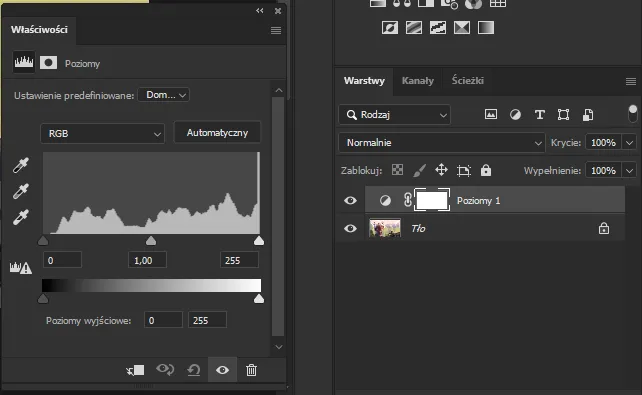Open the Warstwy panel menu
642x395 pixels.
coord(631,81)
